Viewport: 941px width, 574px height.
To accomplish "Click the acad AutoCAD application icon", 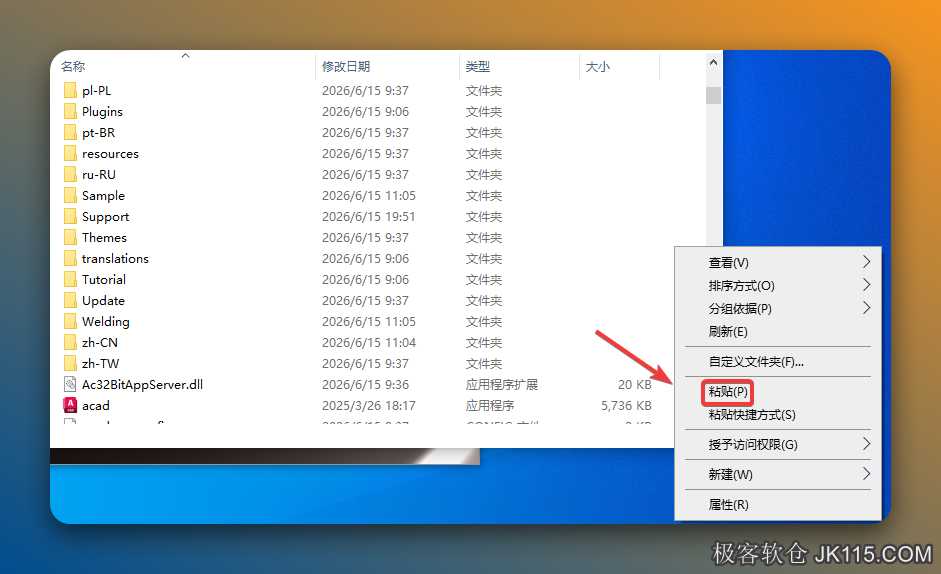I will click(x=70, y=405).
